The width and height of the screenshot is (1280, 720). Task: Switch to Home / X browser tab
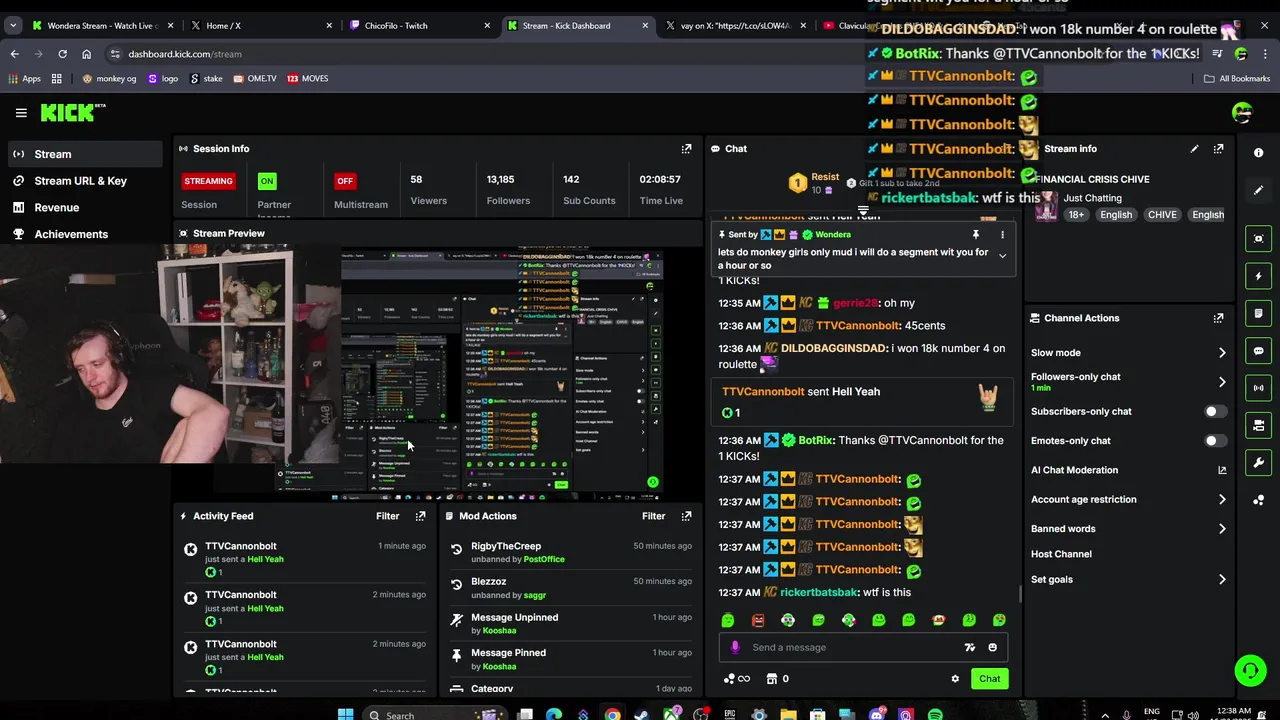tap(260, 25)
